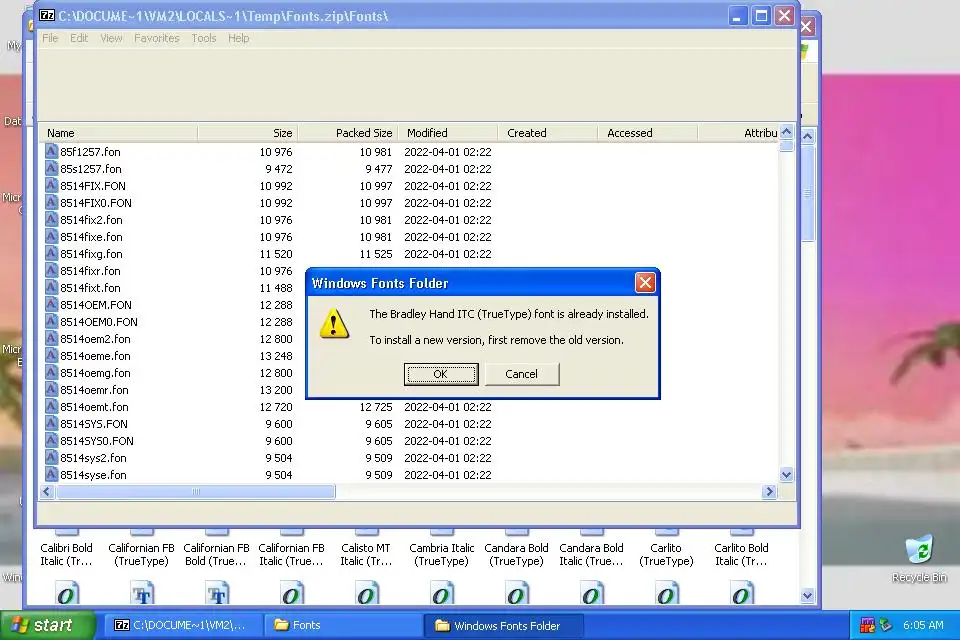This screenshot has width=960, height=640.
Task: Open the File menu in 7-Zip
Action: (x=50, y=38)
